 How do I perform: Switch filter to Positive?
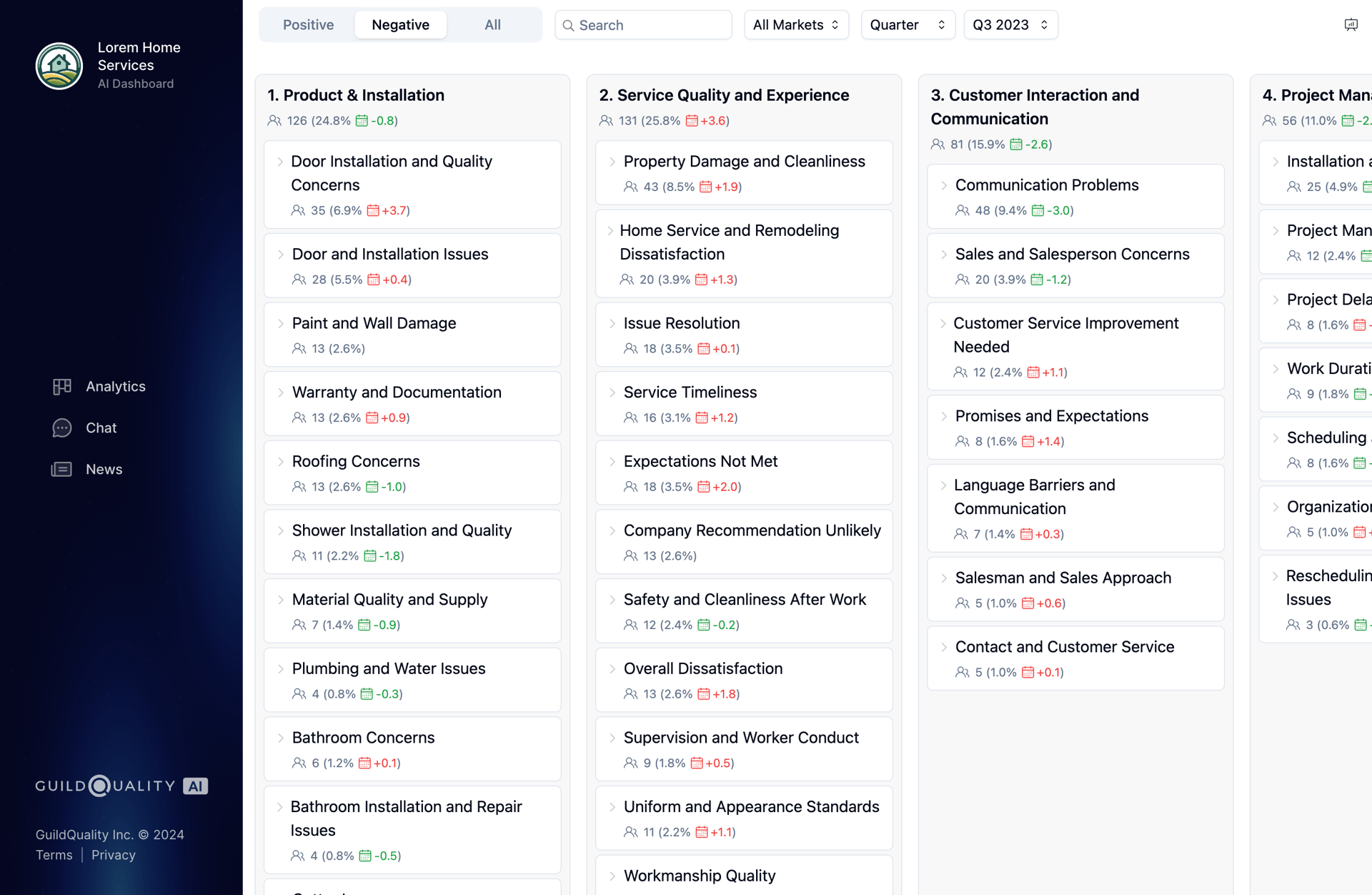pos(308,25)
